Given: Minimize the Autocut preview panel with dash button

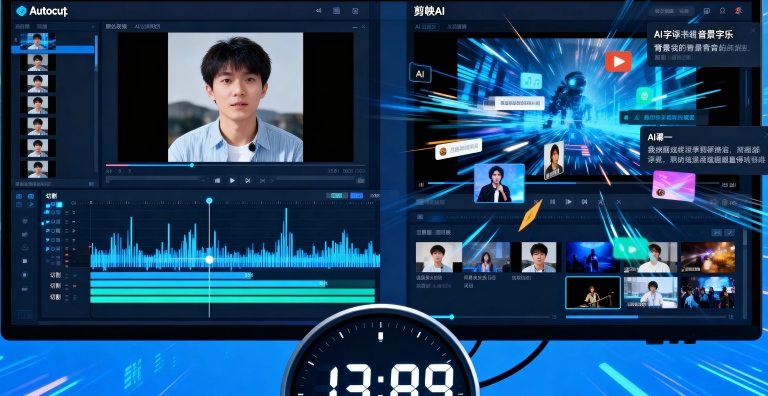Looking at the screenshot, I should point(355,26).
